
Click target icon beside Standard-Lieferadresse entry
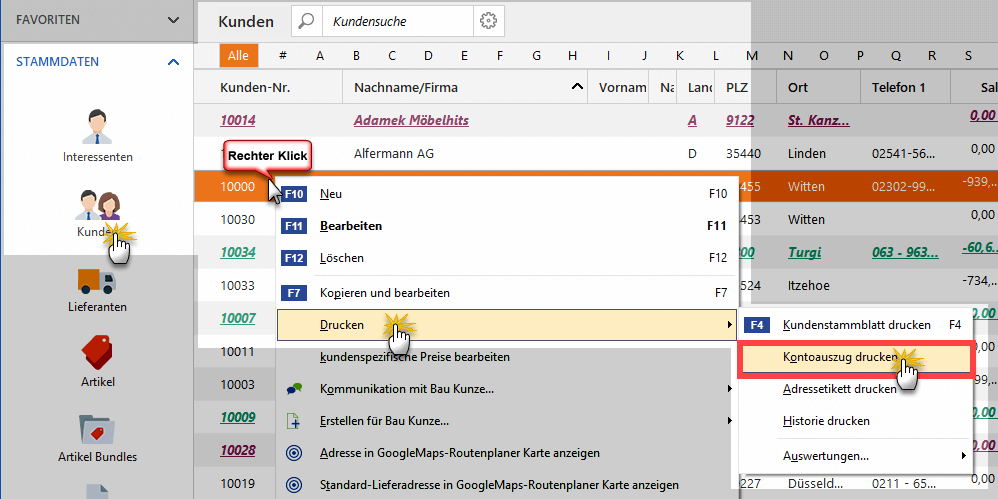[x=294, y=485]
